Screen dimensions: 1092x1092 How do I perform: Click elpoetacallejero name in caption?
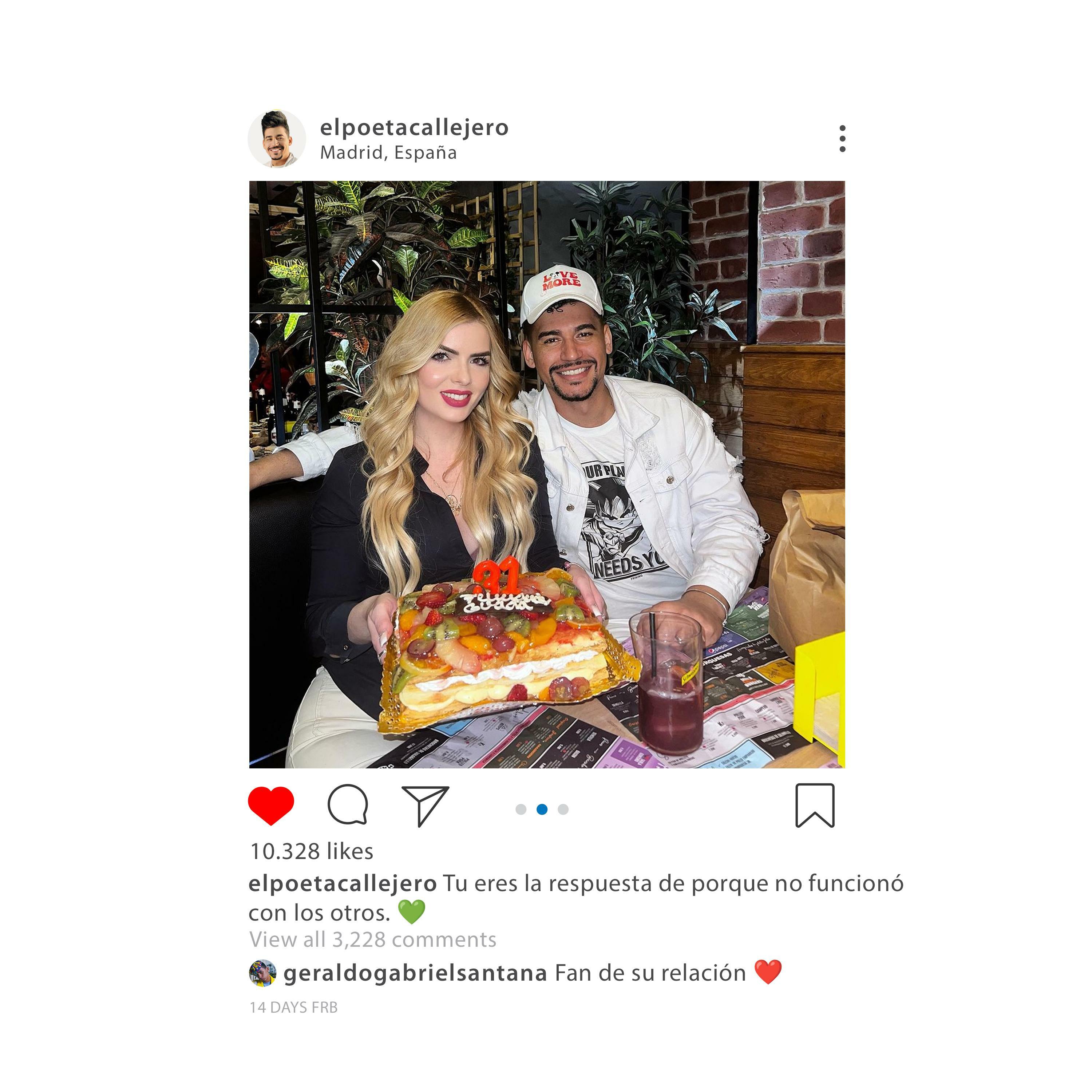343,883
